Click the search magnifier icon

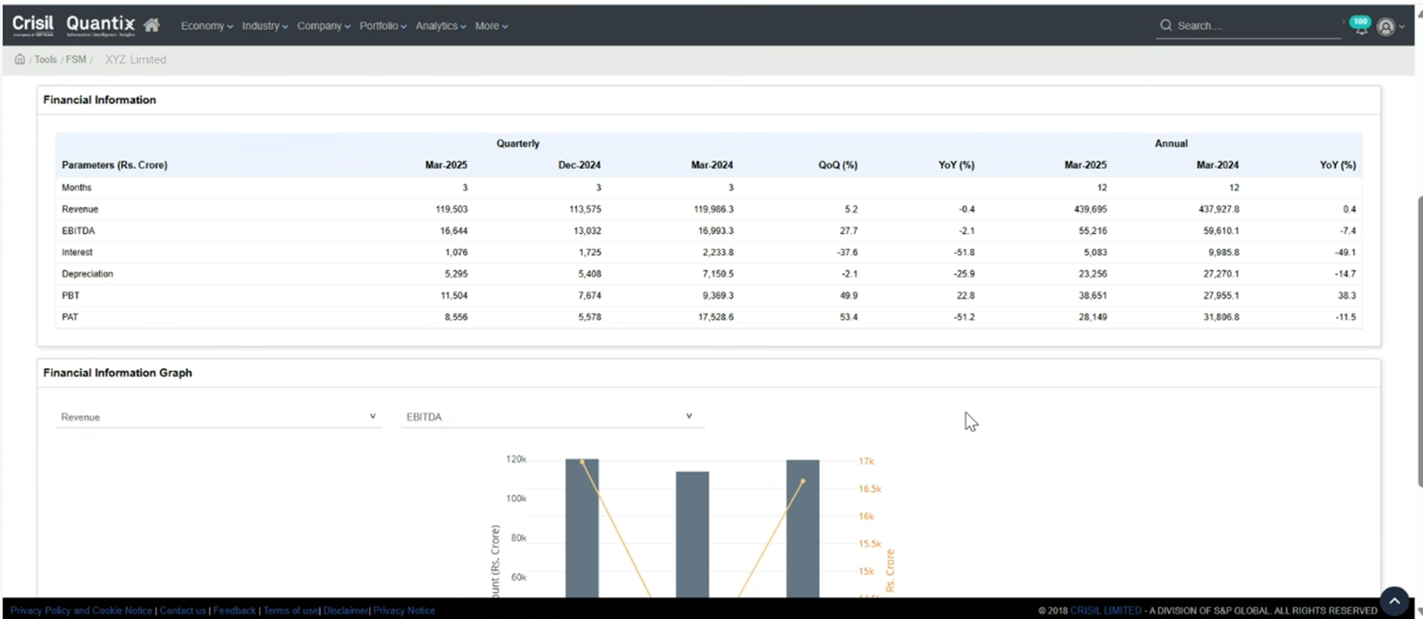[x=1166, y=26]
